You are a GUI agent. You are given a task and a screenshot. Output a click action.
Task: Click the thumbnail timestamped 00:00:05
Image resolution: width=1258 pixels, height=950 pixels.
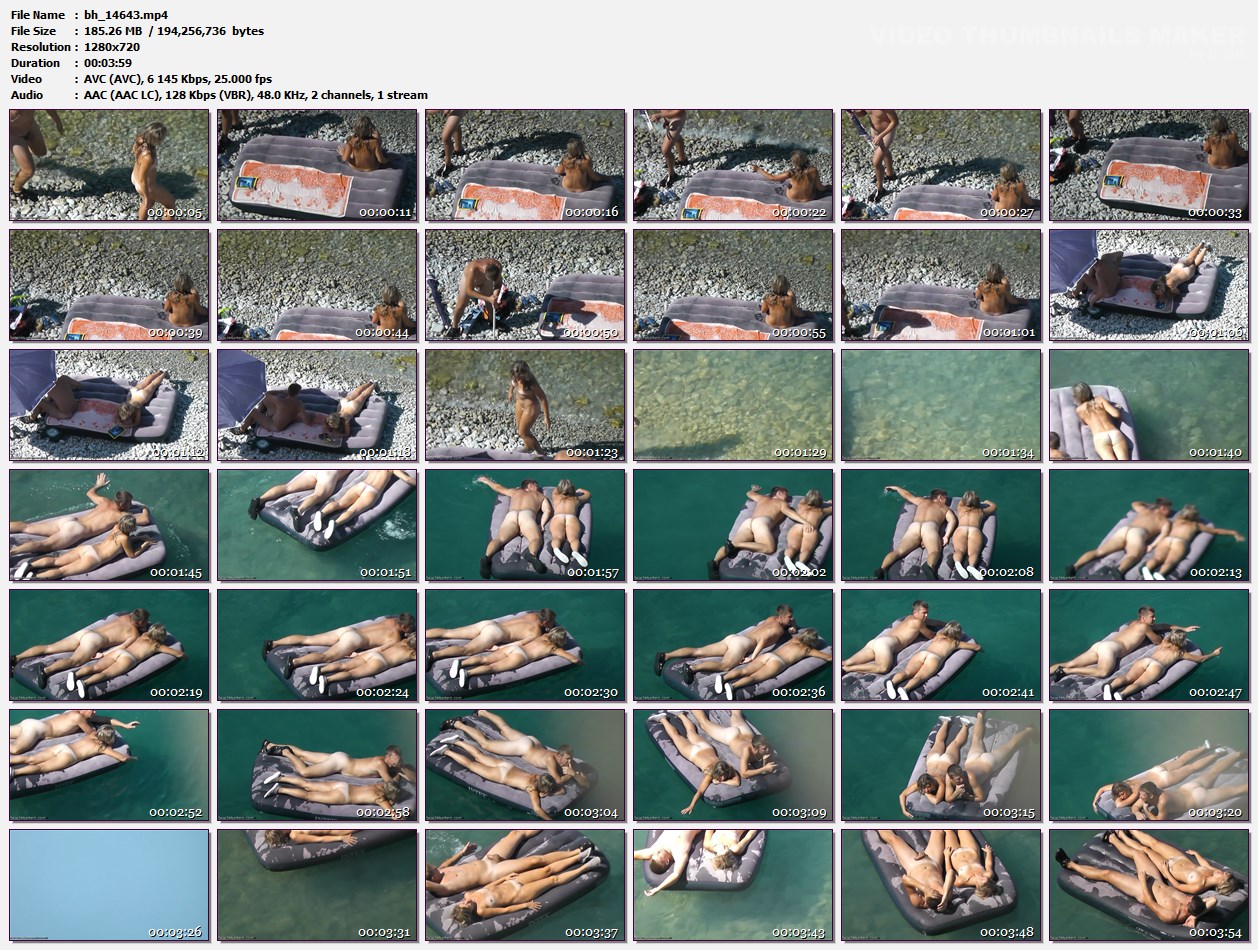pyautogui.click(x=109, y=165)
